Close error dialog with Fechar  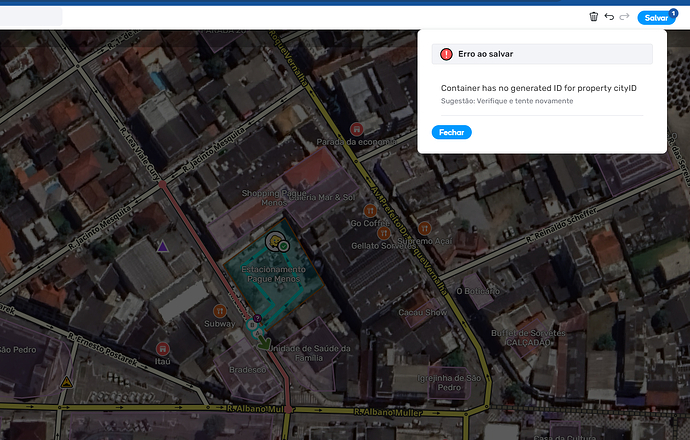451,132
